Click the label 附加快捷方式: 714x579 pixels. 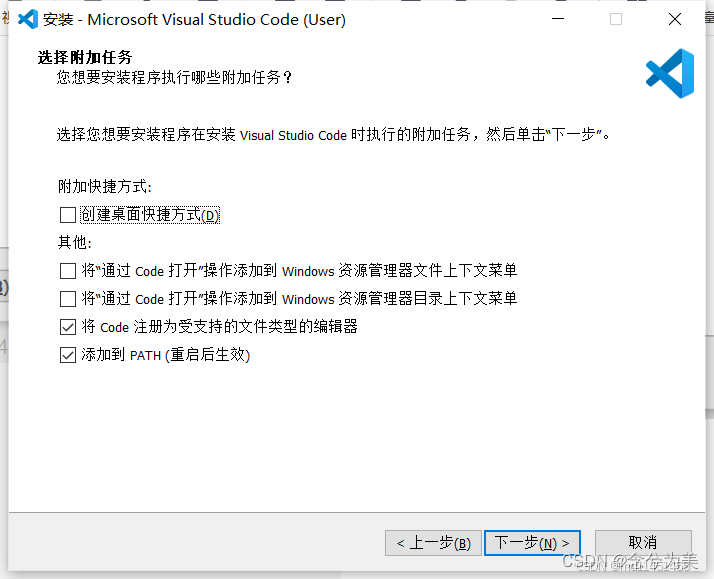point(105,187)
